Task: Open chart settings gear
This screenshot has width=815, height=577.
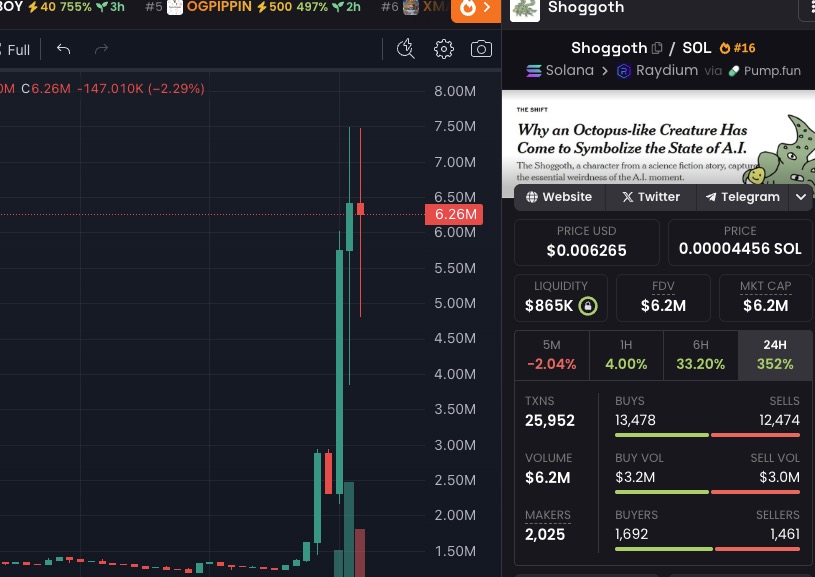Action: (x=443, y=49)
